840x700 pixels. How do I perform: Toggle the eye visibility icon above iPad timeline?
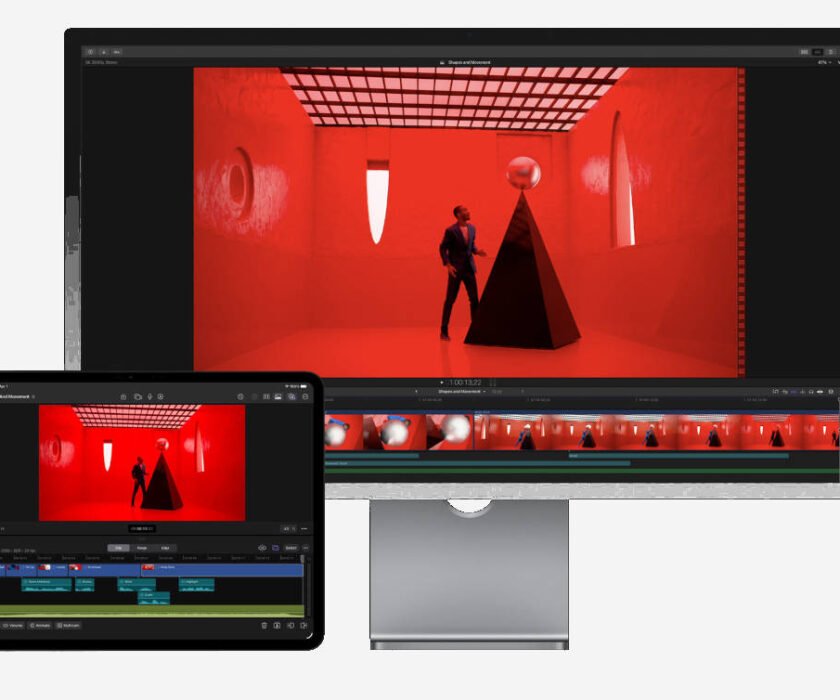click(x=262, y=548)
